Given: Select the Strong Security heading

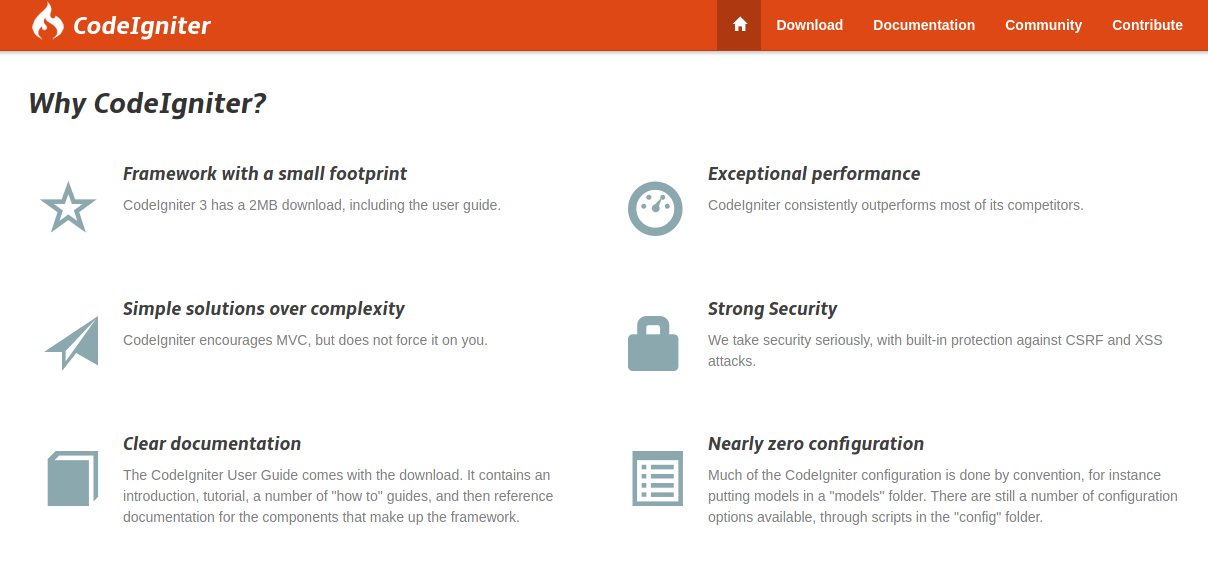Looking at the screenshot, I should [x=772, y=309].
